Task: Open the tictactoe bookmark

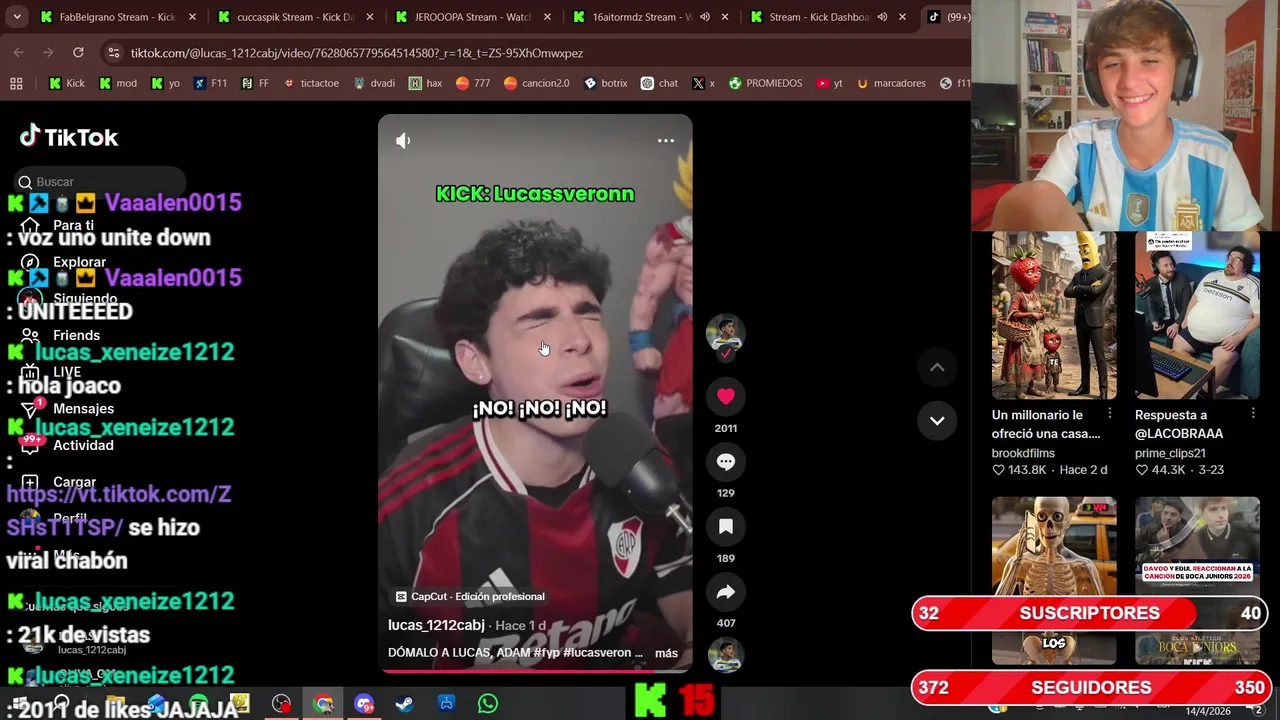Action: (311, 83)
